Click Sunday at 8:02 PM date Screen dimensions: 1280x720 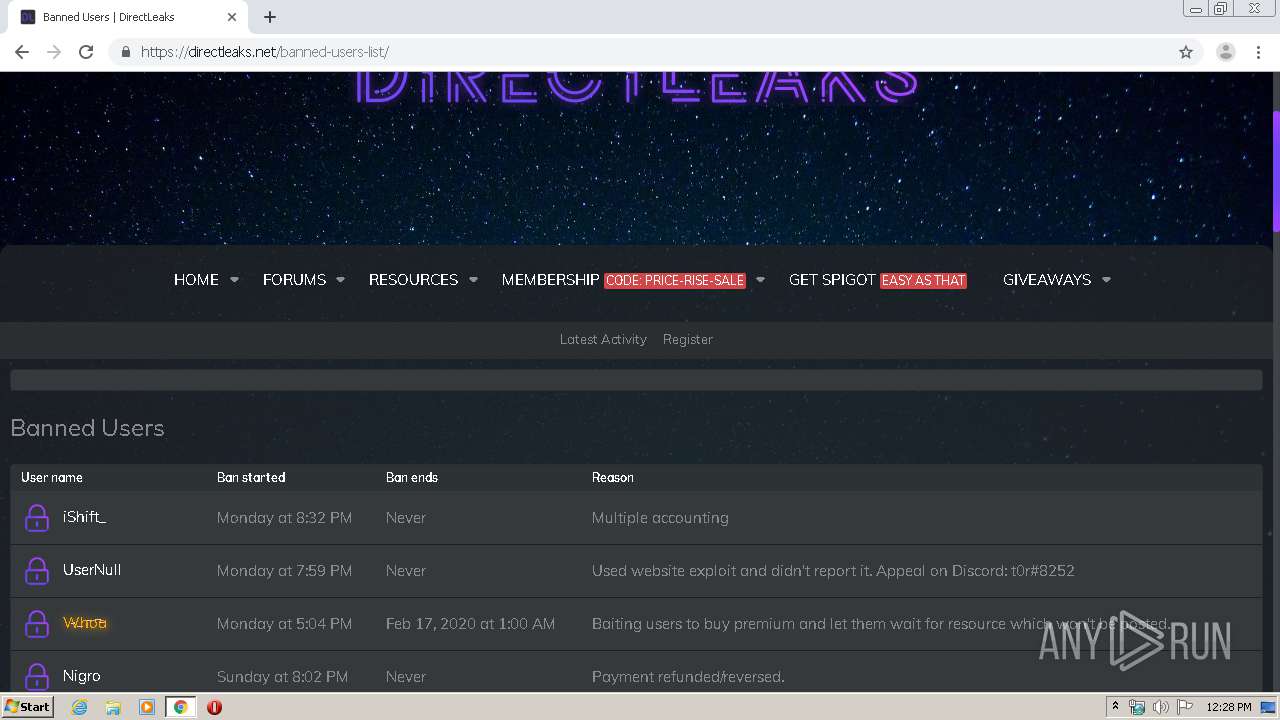pyautogui.click(x=282, y=677)
